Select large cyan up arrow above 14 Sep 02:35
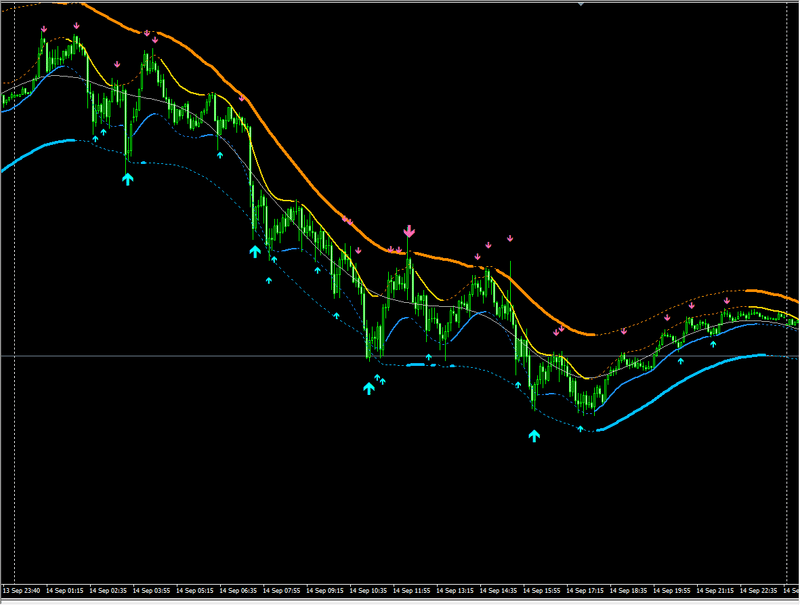 (128, 179)
